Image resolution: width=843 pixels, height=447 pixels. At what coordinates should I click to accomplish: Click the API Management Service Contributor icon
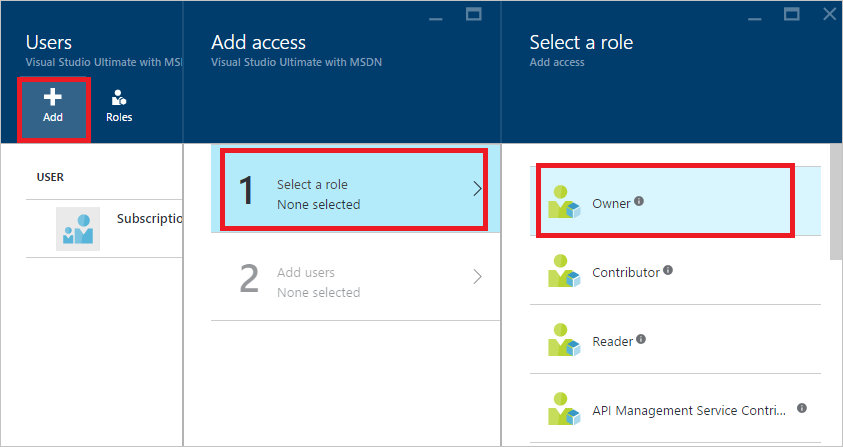point(564,410)
